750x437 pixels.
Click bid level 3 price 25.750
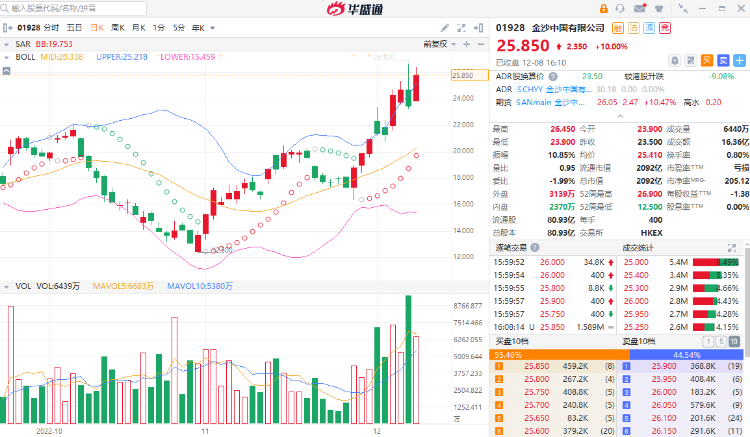coord(537,392)
